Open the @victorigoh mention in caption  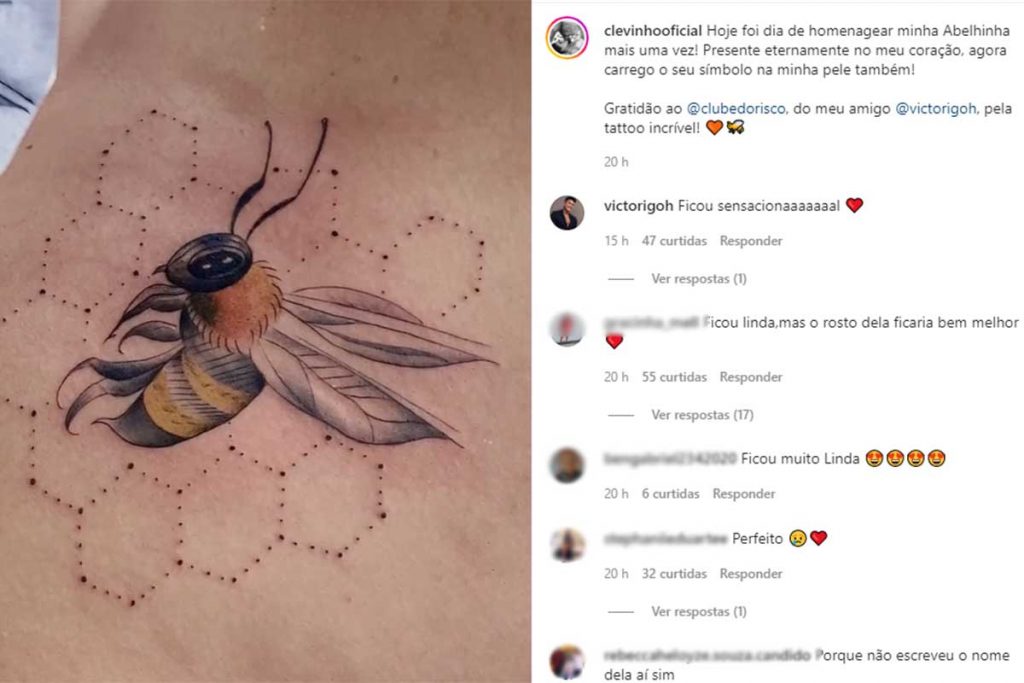point(935,108)
